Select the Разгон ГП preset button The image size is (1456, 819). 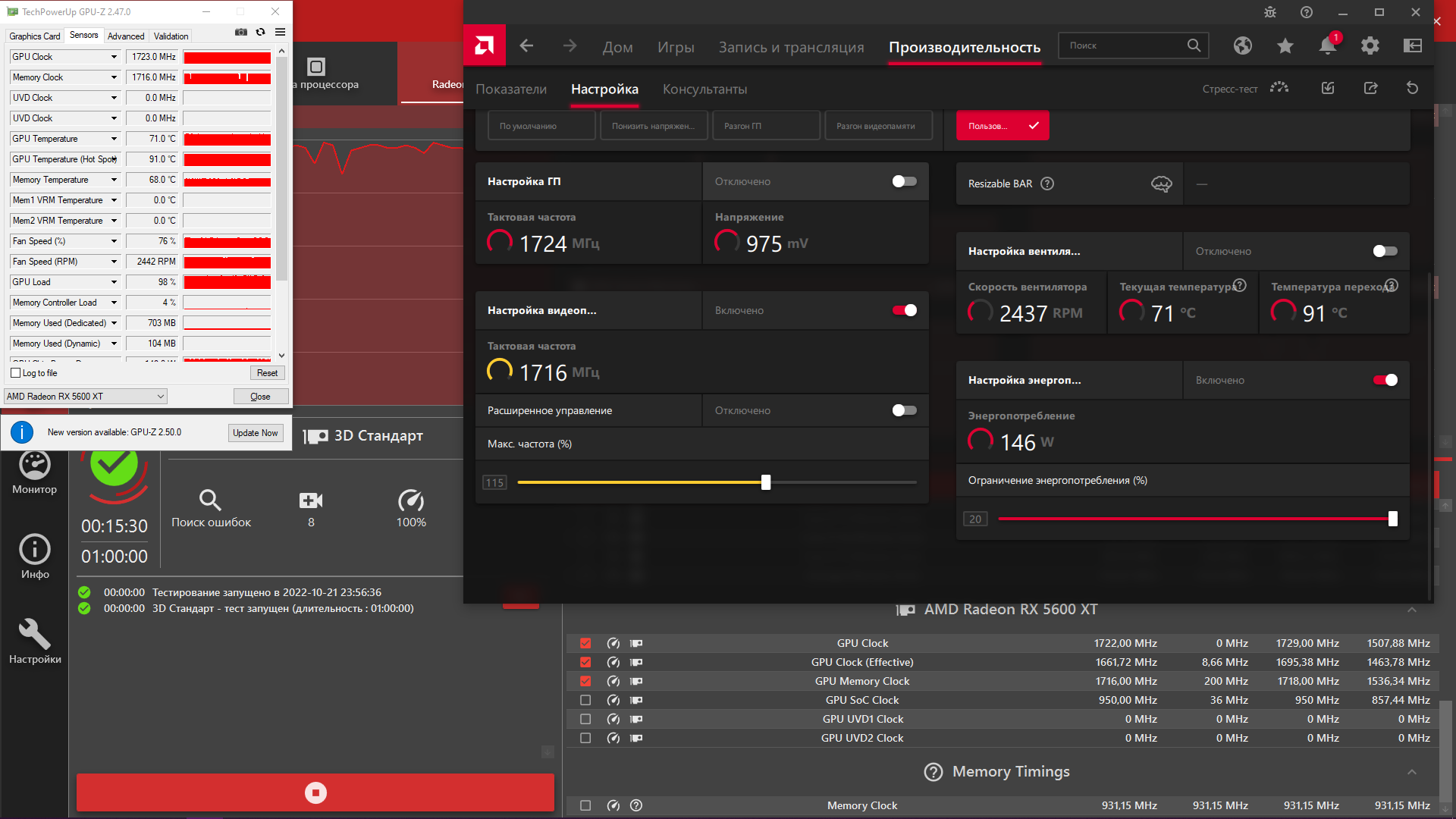[766, 126]
